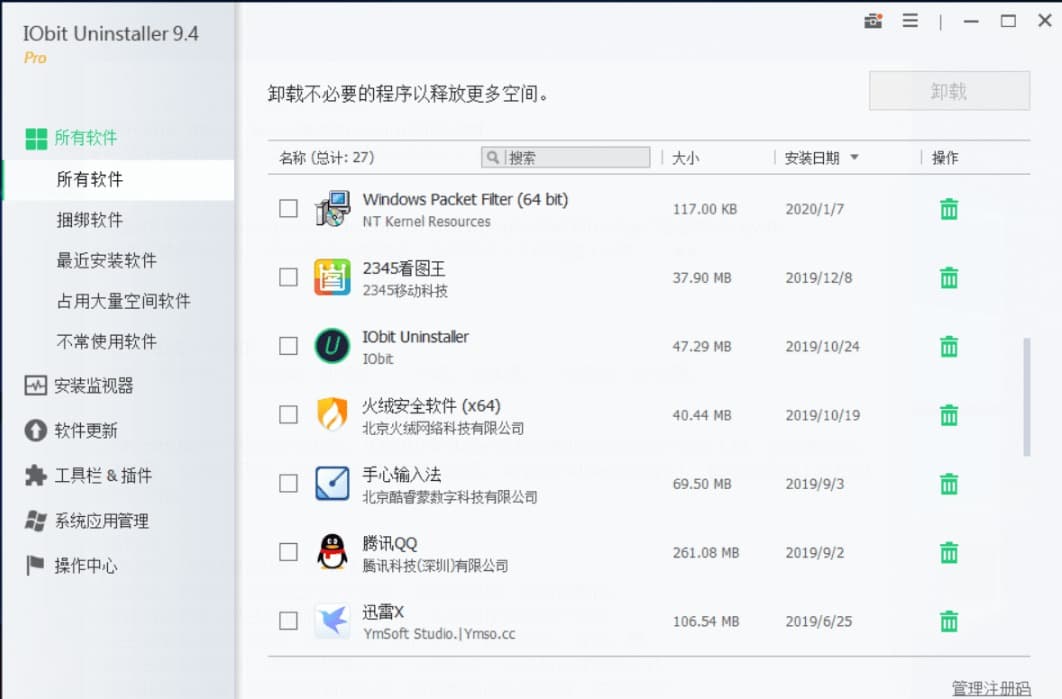Click the puzzle piece icon for 工具栏 & 插件
The height and width of the screenshot is (699, 1062).
[35, 475]
